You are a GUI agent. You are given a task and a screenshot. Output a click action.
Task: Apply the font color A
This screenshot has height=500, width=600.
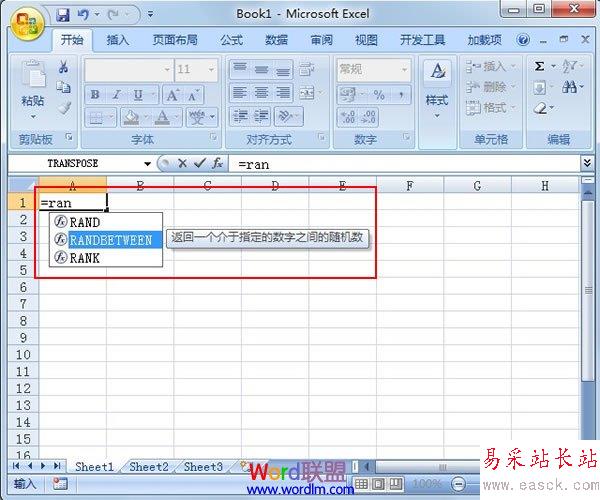point(163,117)
